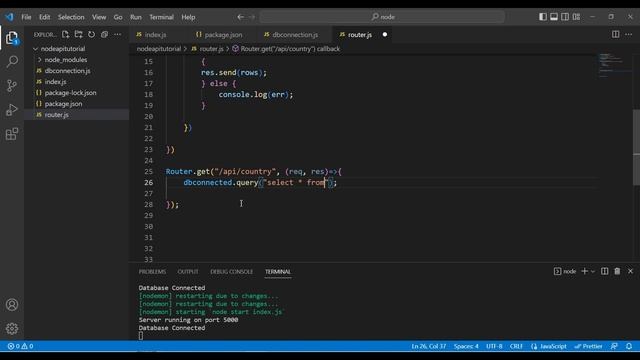The image size is (640, 360).
Task: Open the File menu
Action: tap(27, 17)
